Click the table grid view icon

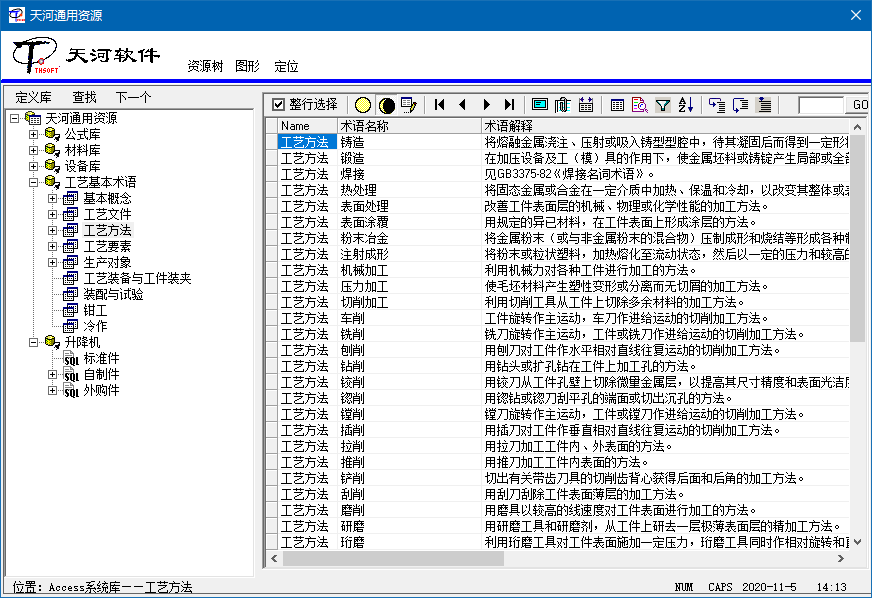[x=617, y=105]
